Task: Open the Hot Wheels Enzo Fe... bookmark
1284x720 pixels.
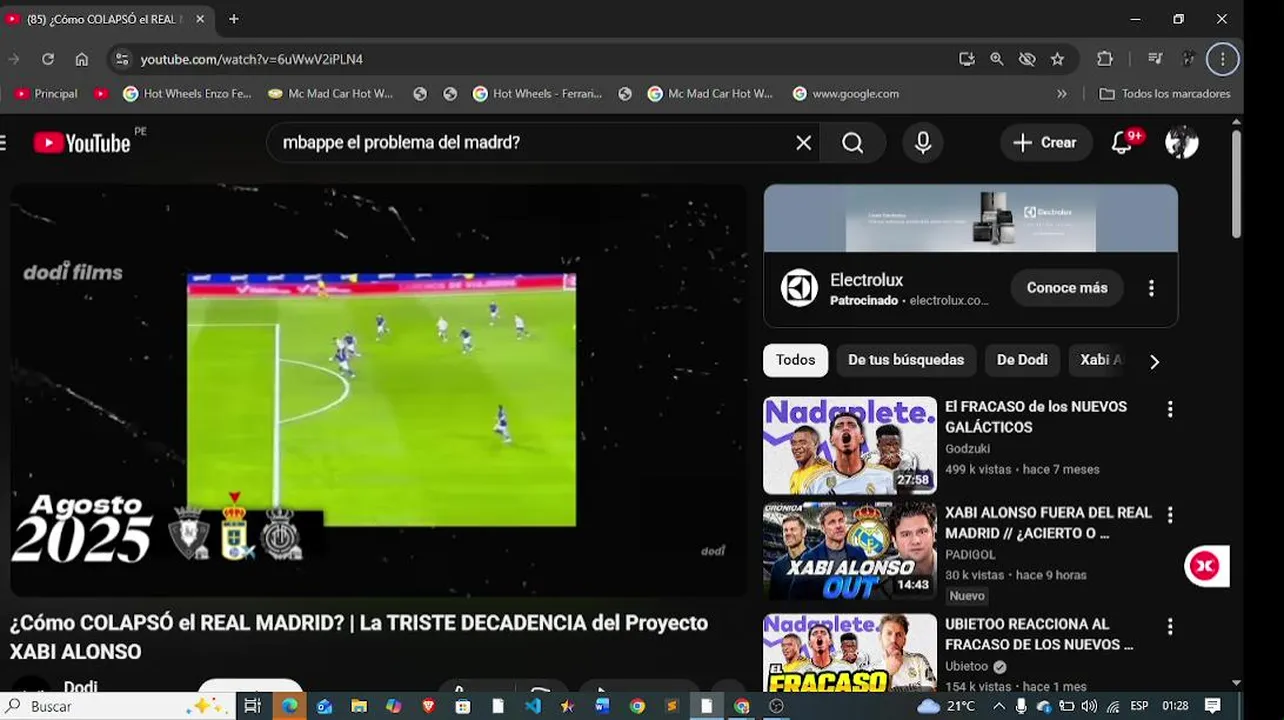Action: pos(187,94)
